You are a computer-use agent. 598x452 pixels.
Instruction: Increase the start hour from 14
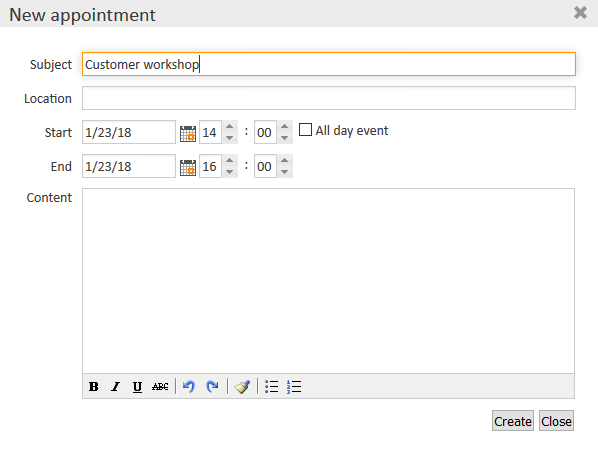point(229,127)
